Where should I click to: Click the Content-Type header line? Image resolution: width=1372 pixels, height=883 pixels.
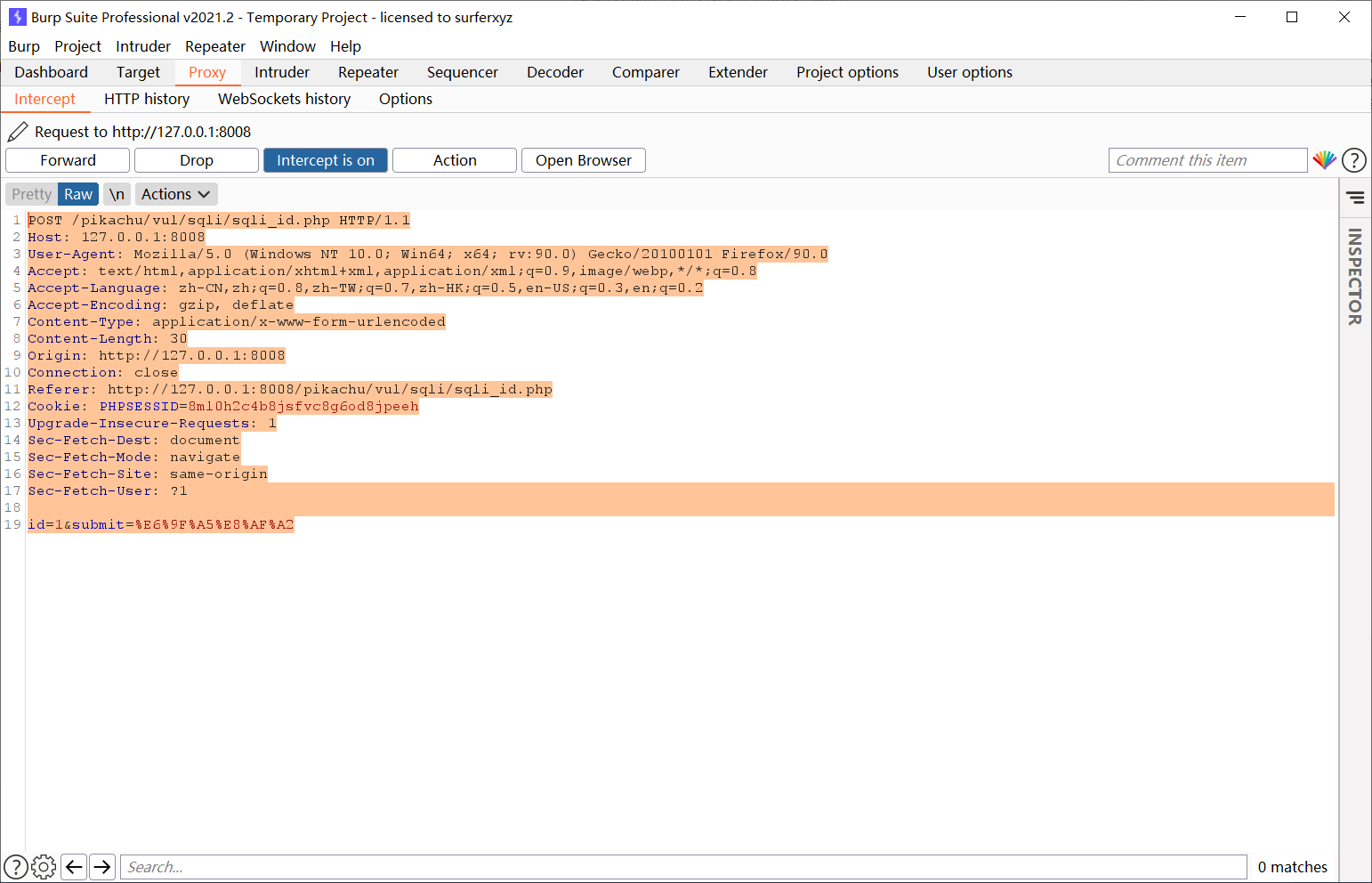pyautogui.click(x=237, y=321)
